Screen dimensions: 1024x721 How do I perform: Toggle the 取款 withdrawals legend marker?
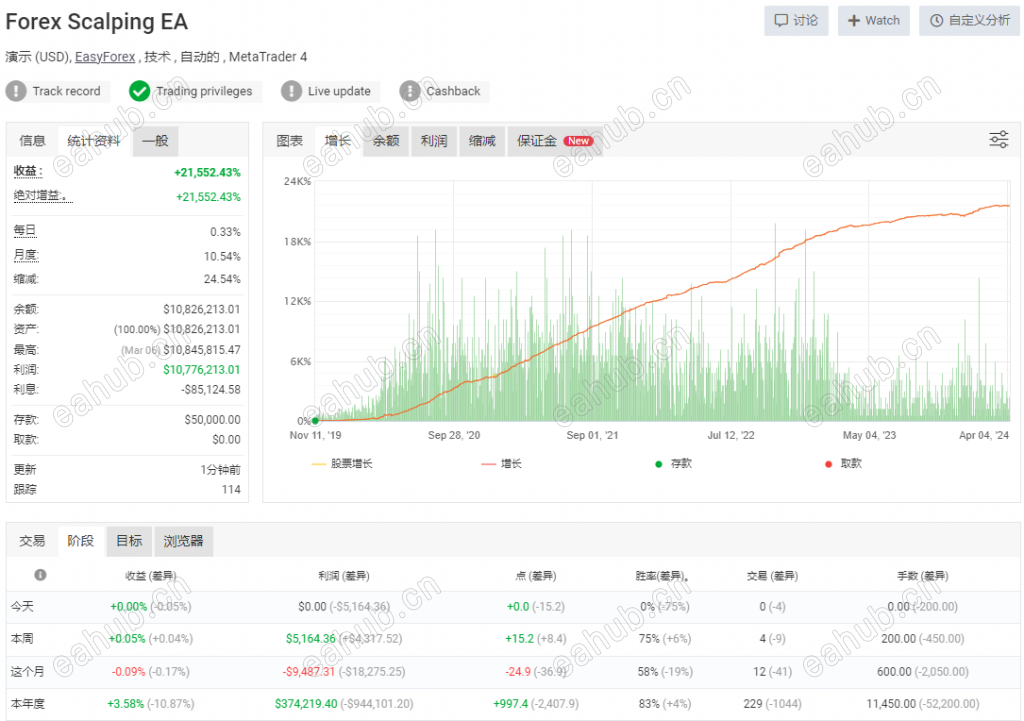click(843, 464)
